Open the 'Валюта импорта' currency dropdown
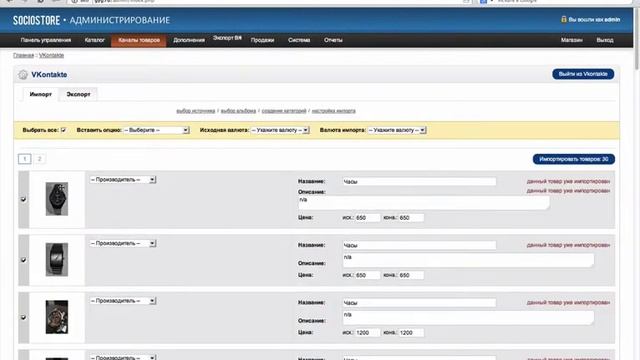This screenshot has height=360, width=640. [397, 130]
